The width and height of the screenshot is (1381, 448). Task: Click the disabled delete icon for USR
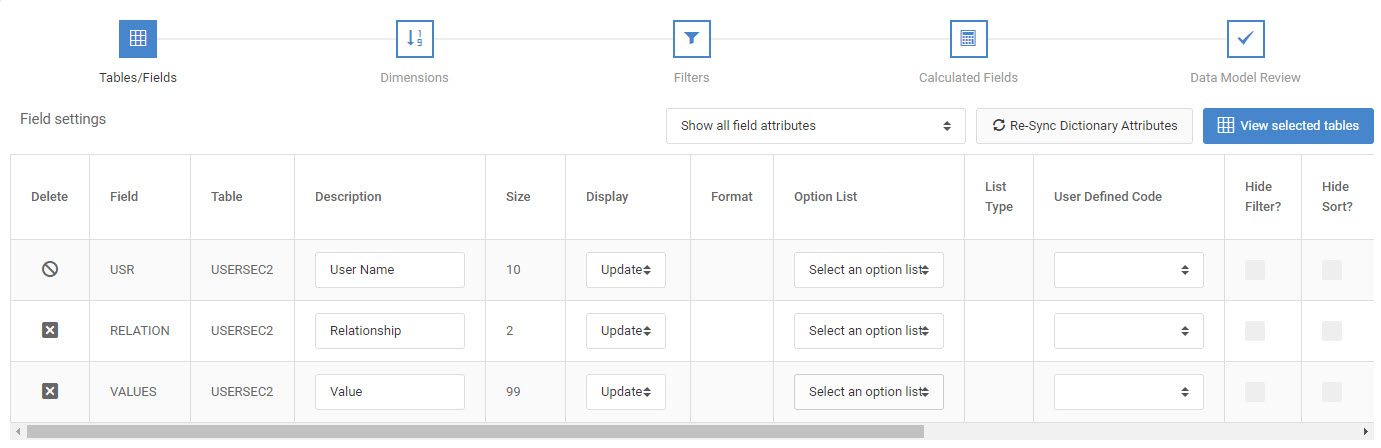(x=50, y=269)
